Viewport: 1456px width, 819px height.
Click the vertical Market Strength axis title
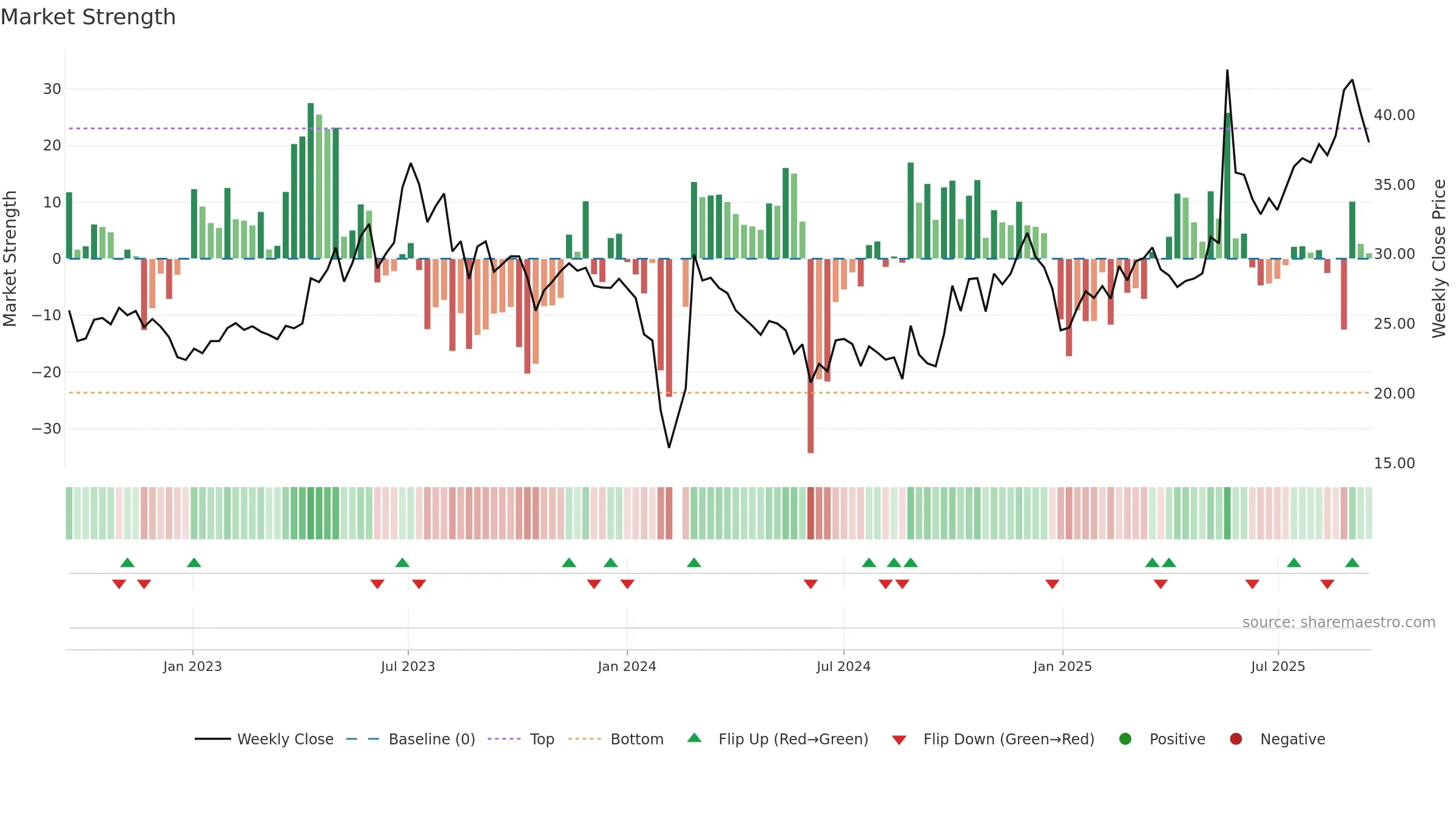click(10, 259)
